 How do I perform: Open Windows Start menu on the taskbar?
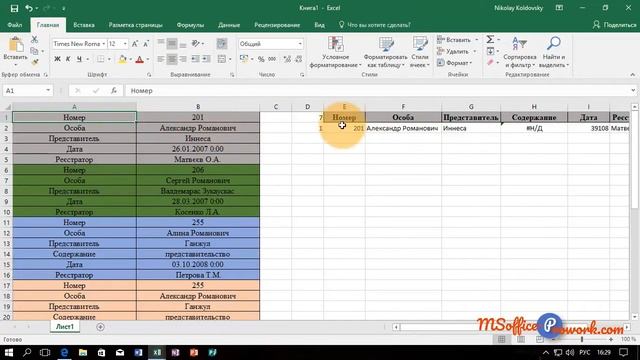[9, 352]
